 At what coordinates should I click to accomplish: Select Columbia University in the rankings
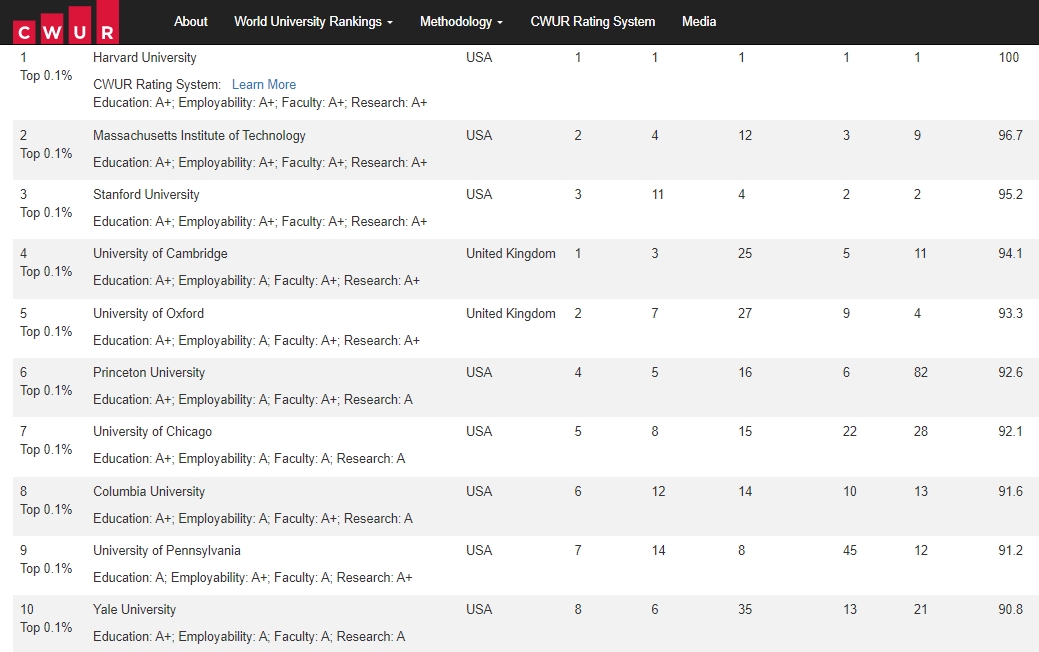click(x=149, y=492)
